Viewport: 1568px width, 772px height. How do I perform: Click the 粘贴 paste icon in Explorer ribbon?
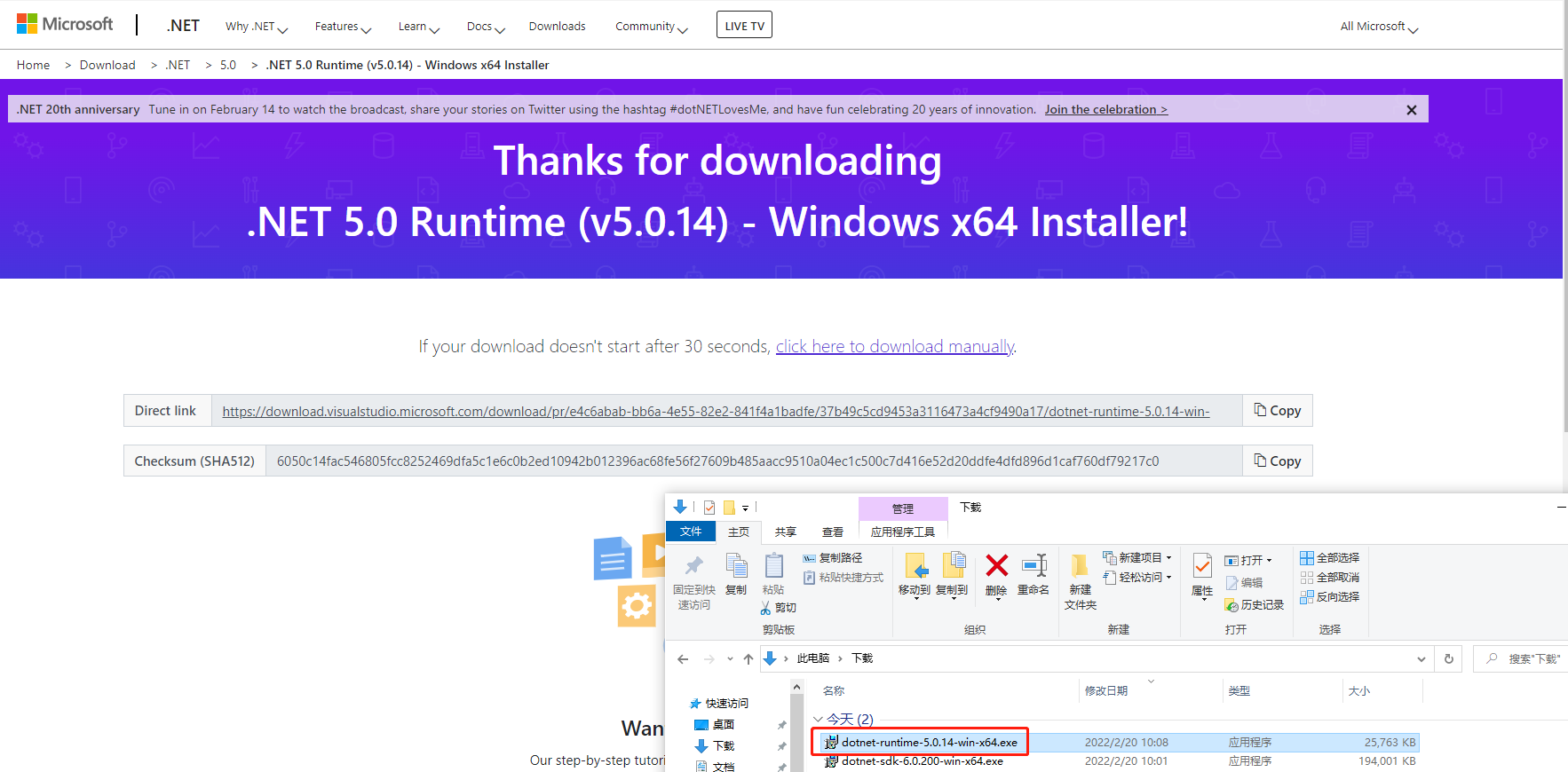point(773,574)
